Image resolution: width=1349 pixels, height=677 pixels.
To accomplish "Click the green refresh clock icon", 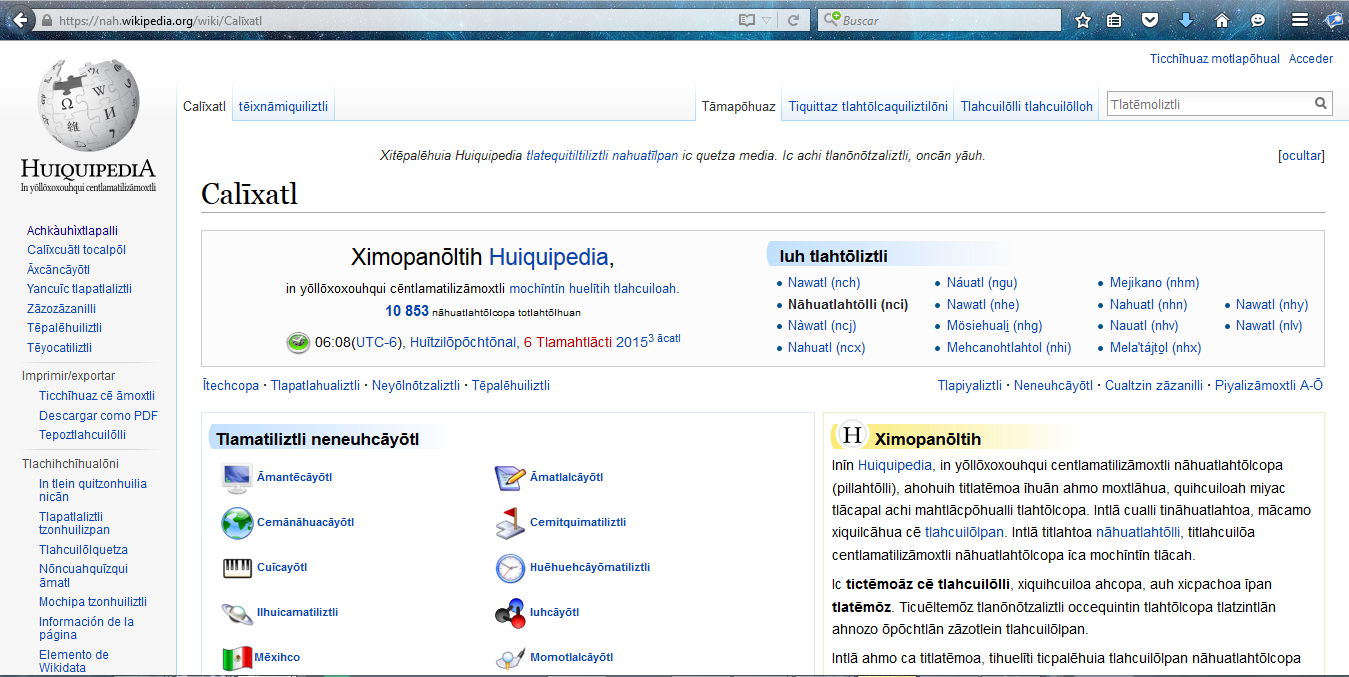I will tap(298, 342).
